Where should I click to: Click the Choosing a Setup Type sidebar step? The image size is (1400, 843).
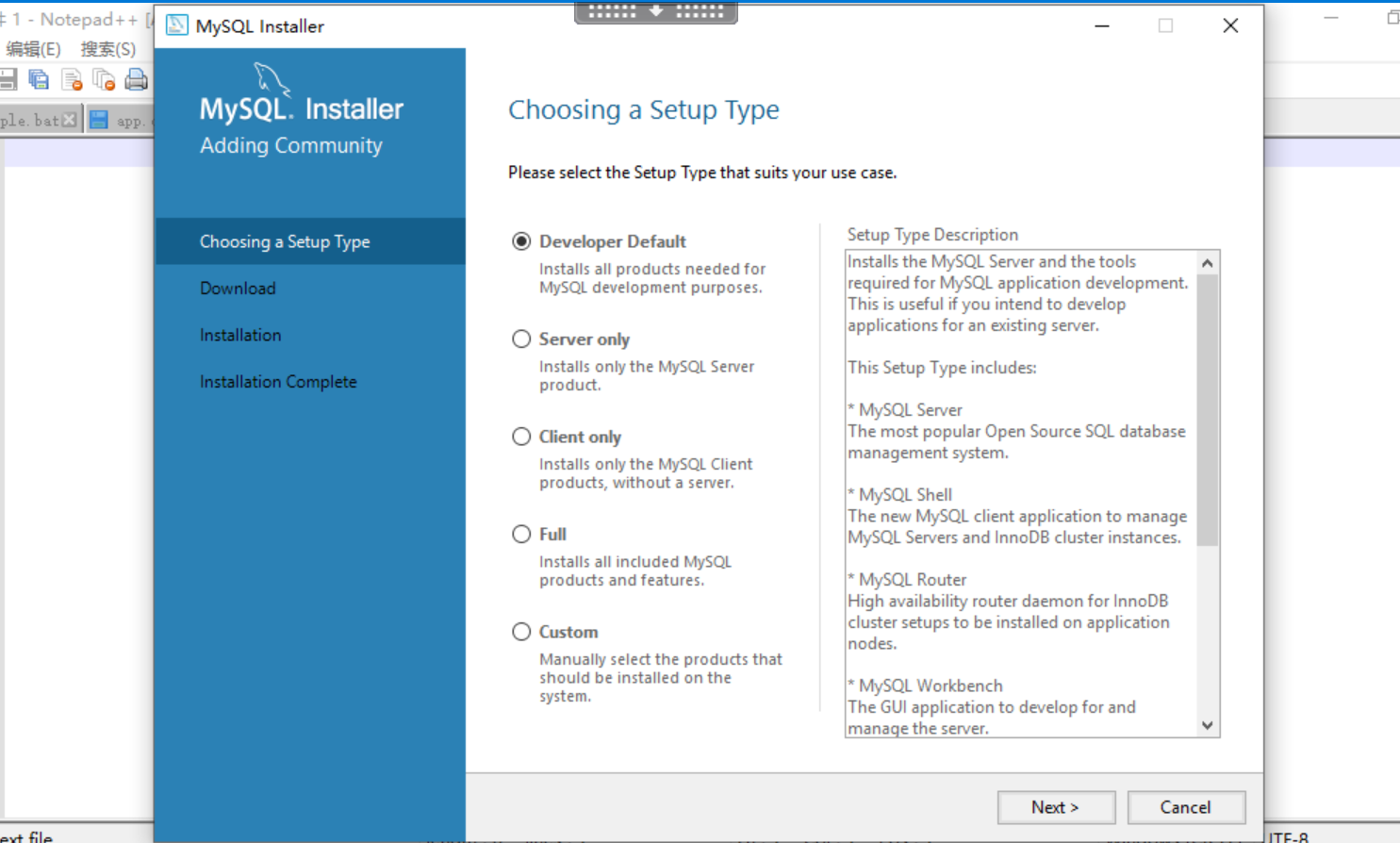click(310, 241)
